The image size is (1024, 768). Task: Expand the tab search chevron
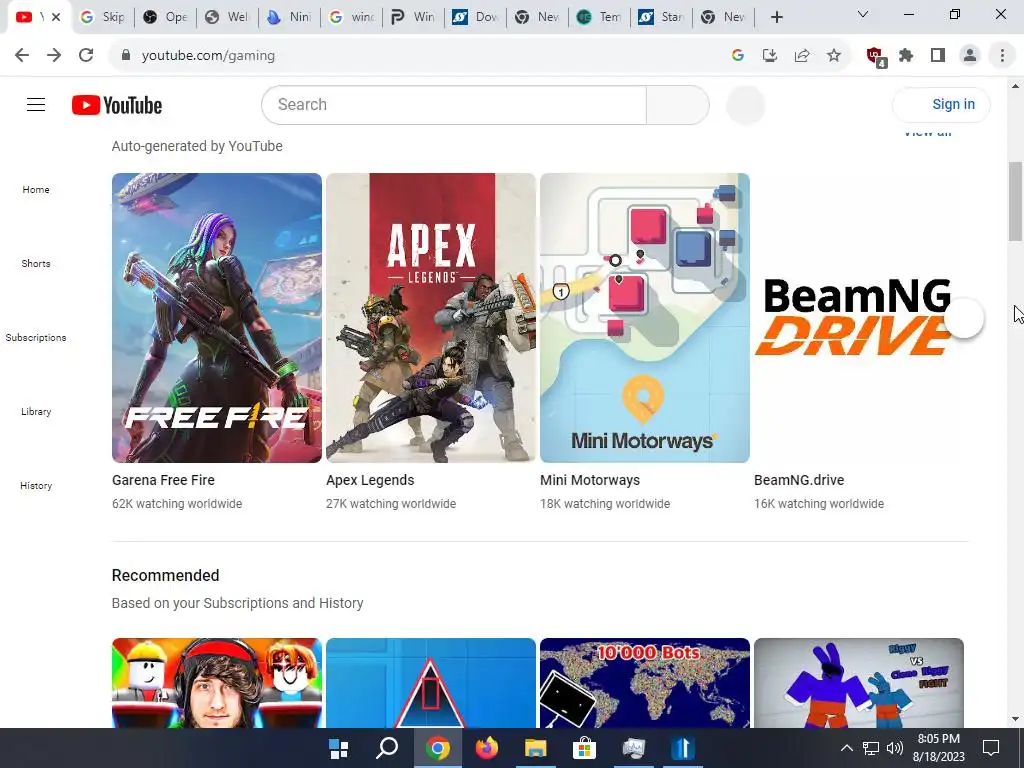(863, 14)
